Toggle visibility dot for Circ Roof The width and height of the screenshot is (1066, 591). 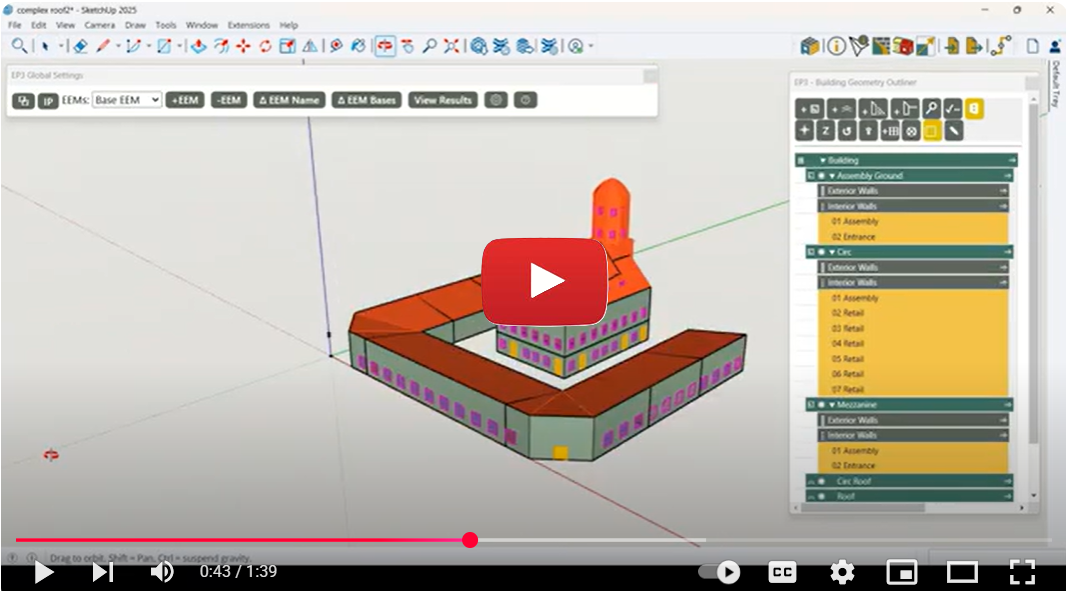(x=821, y=481)
